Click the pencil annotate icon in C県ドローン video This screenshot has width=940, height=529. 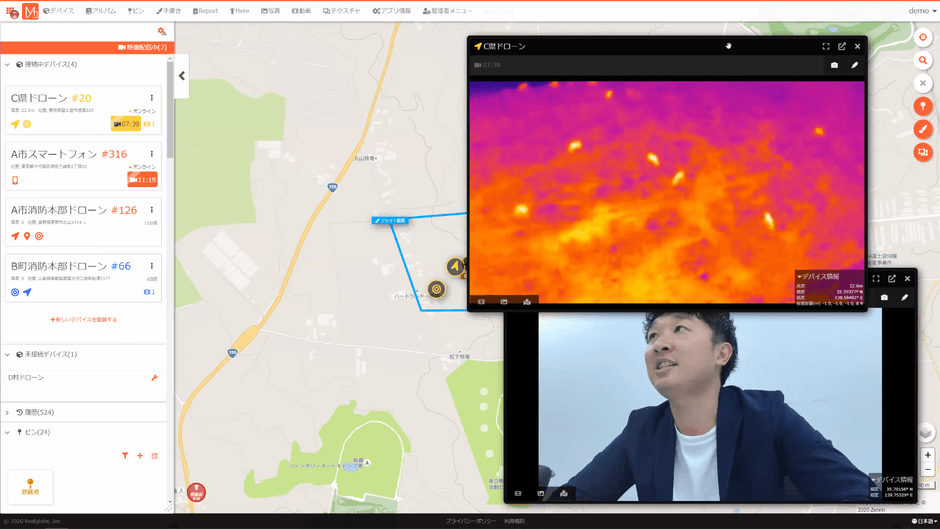point(854,65)
